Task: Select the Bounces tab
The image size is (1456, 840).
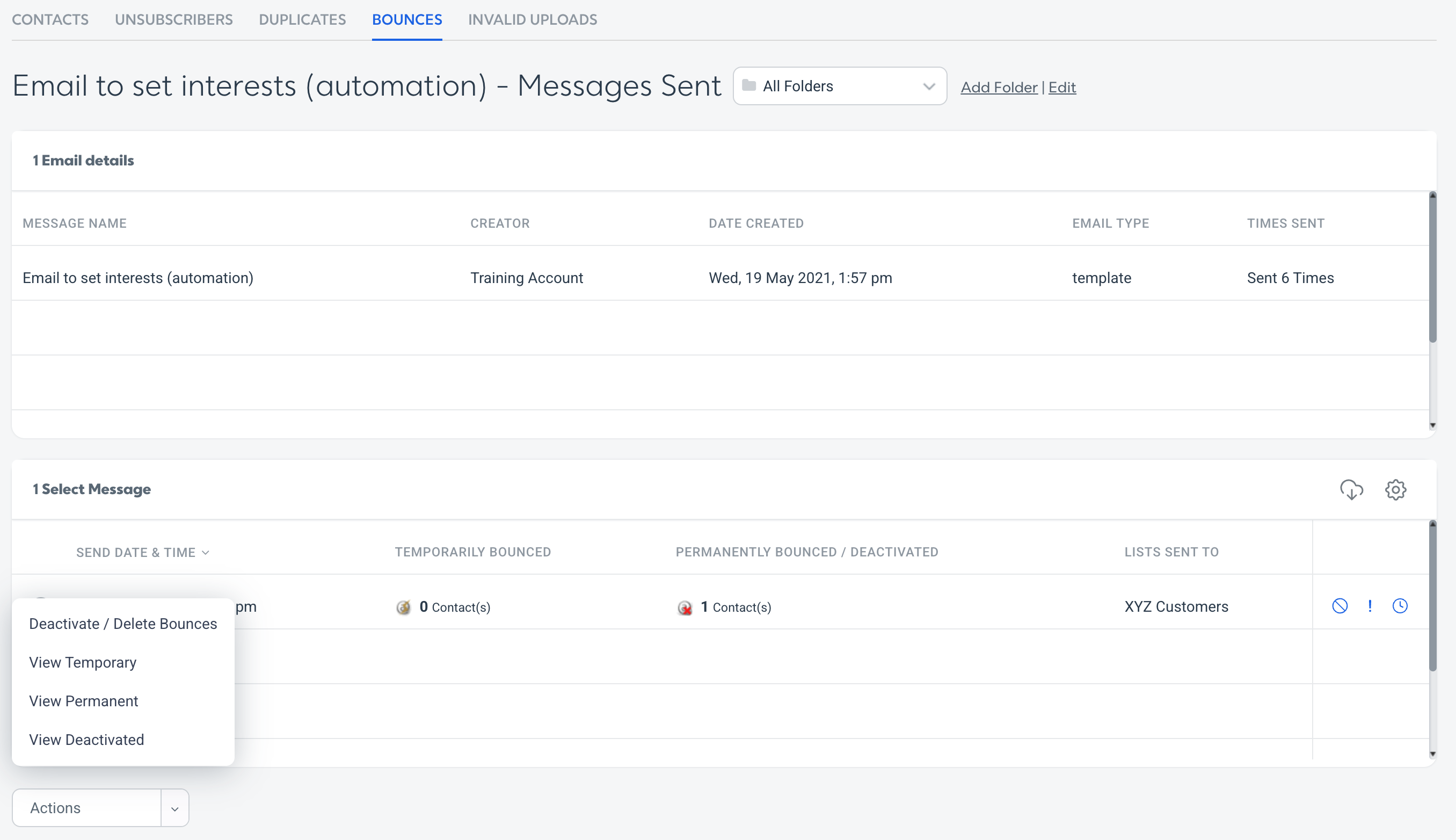Action: (x=407, y=20)
